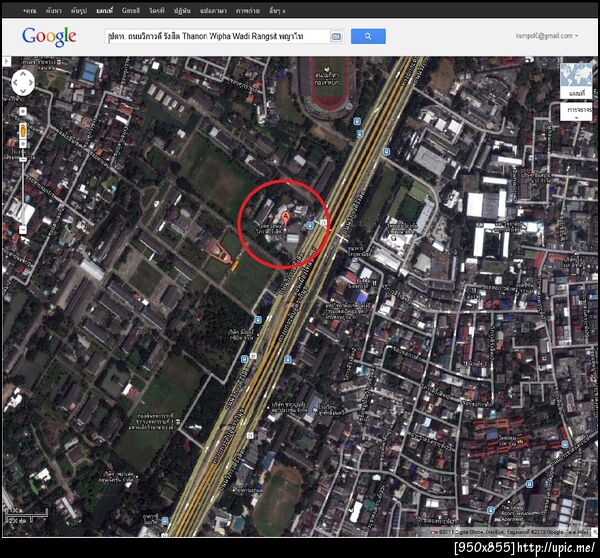The width and height of the screenshot is (600, 558).
Task: Click the transit icon just below the stadium one
Action: [360, 134]
